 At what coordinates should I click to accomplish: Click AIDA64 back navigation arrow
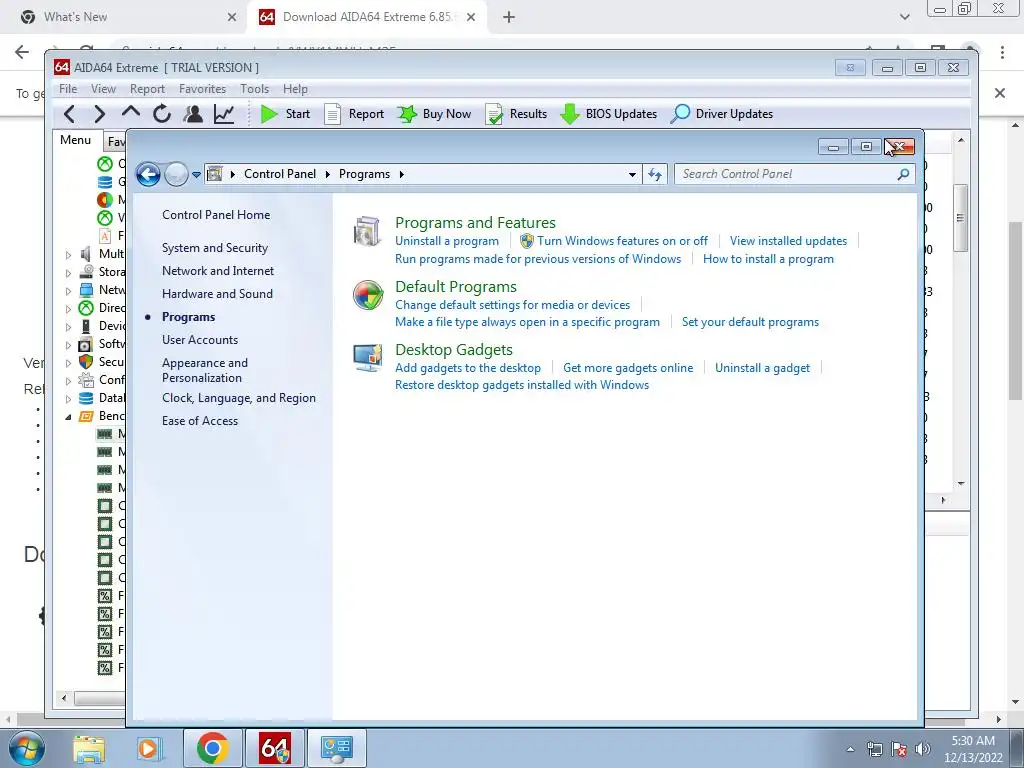click(70, 114)
